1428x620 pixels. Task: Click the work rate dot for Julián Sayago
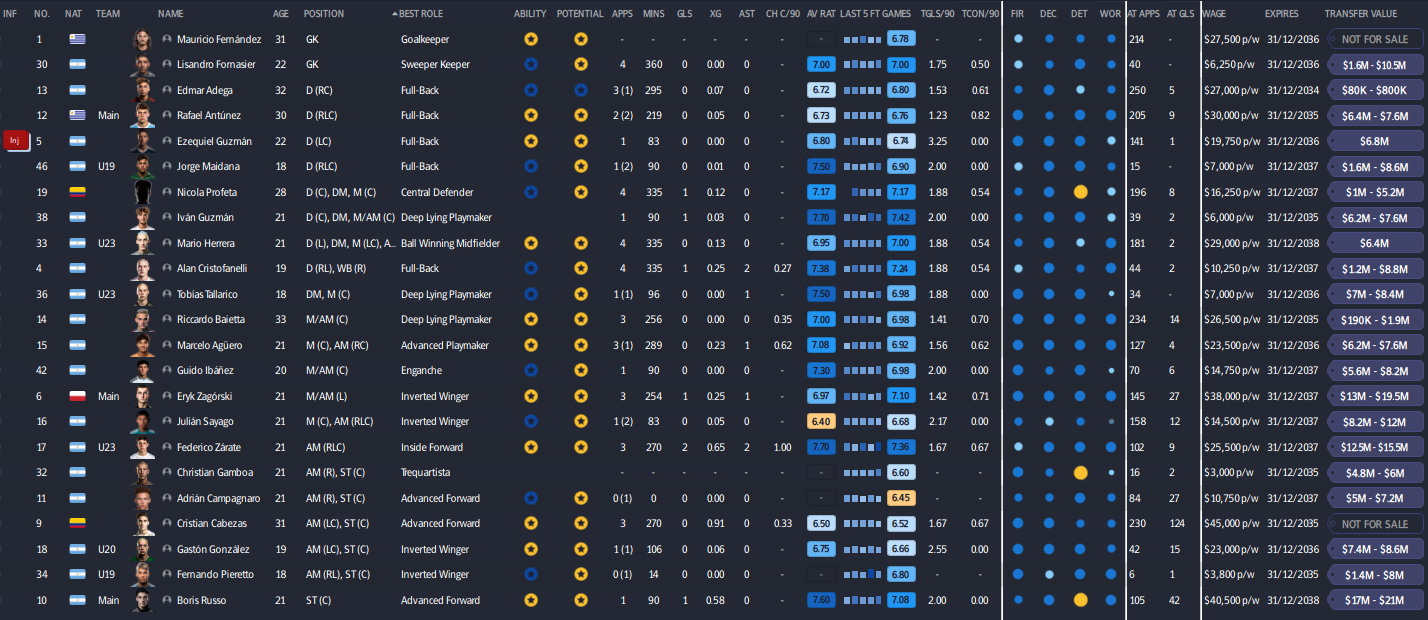point(1111,421)
